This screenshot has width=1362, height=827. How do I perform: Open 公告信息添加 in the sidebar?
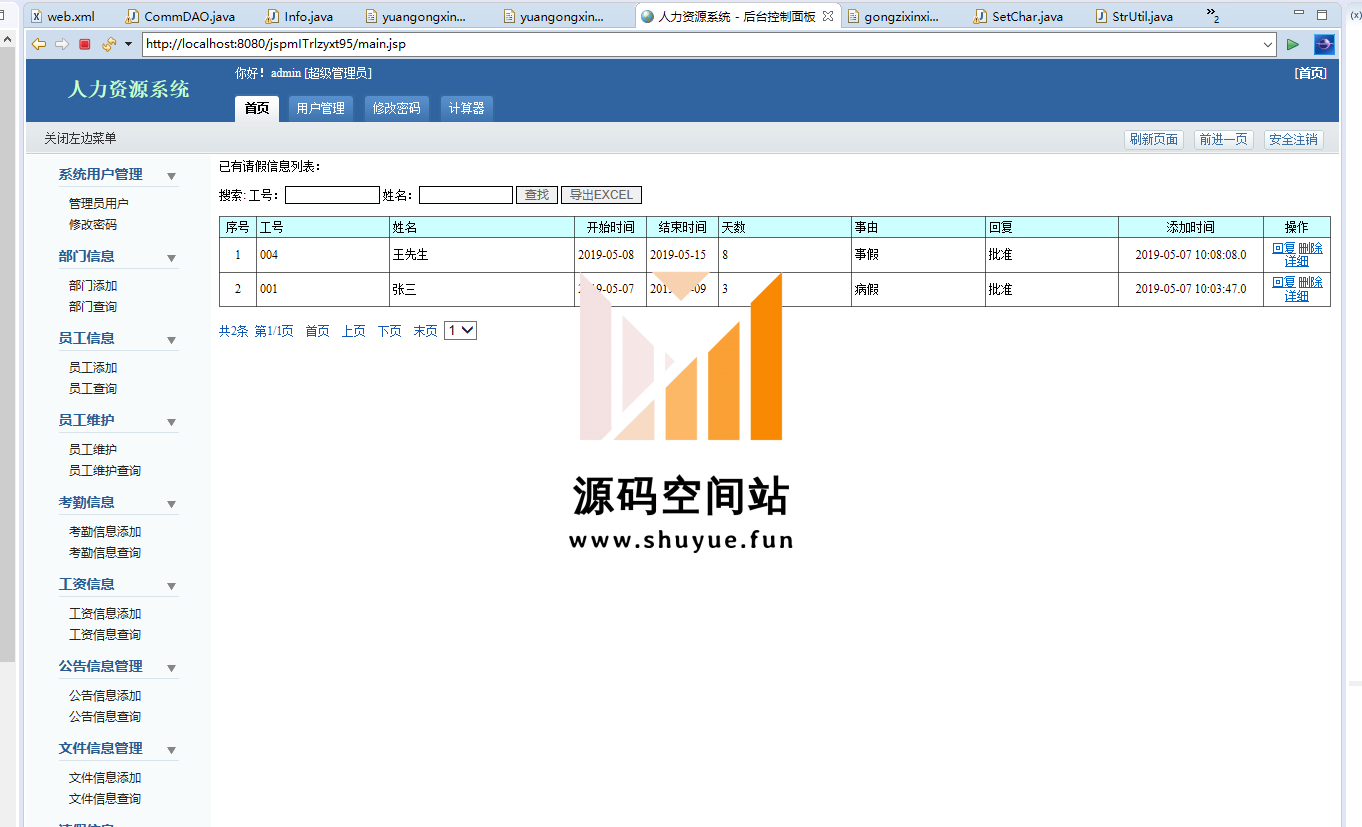pyautogui.click(x=105, y=696)
